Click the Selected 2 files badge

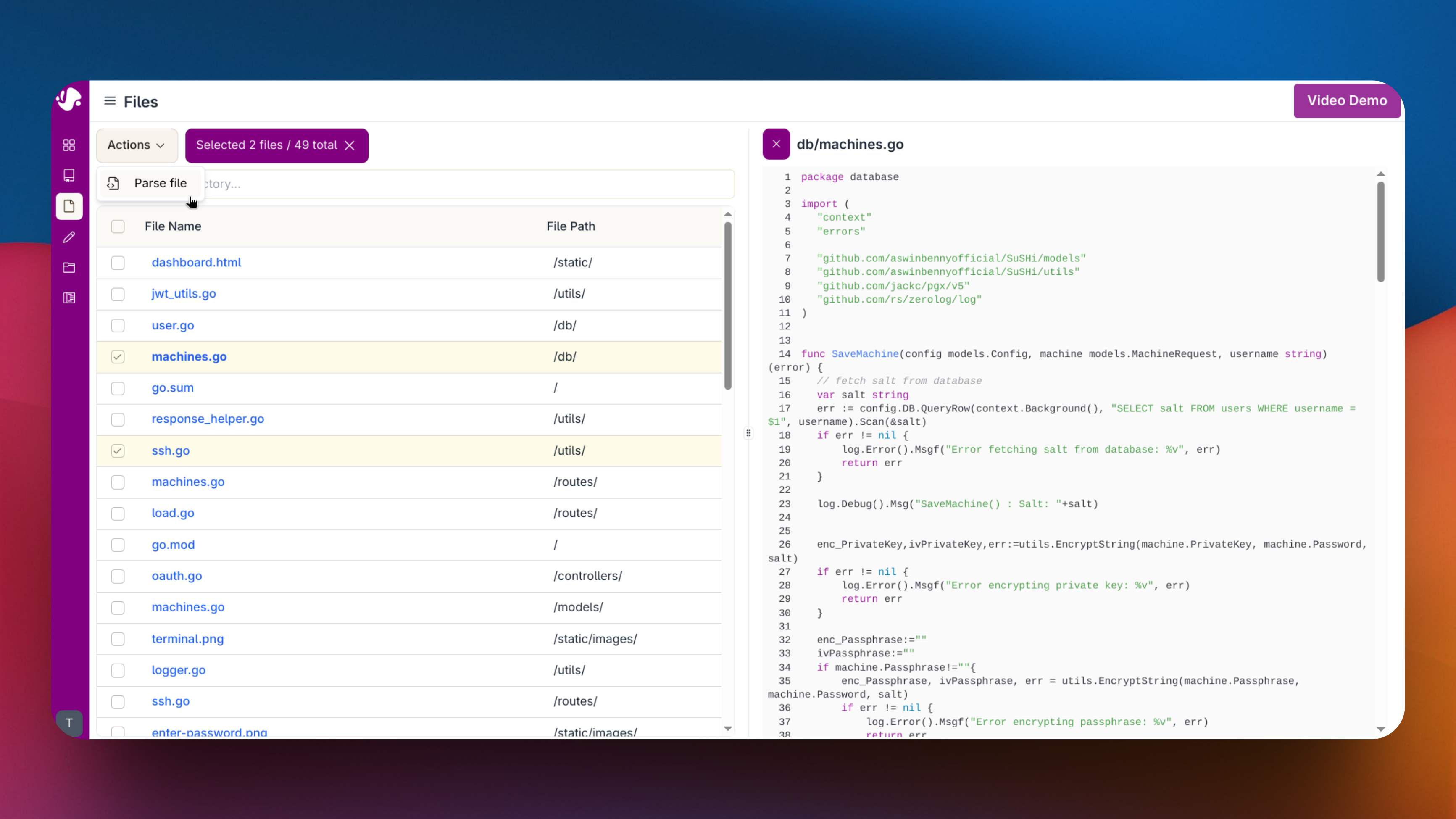pos(276,145)
